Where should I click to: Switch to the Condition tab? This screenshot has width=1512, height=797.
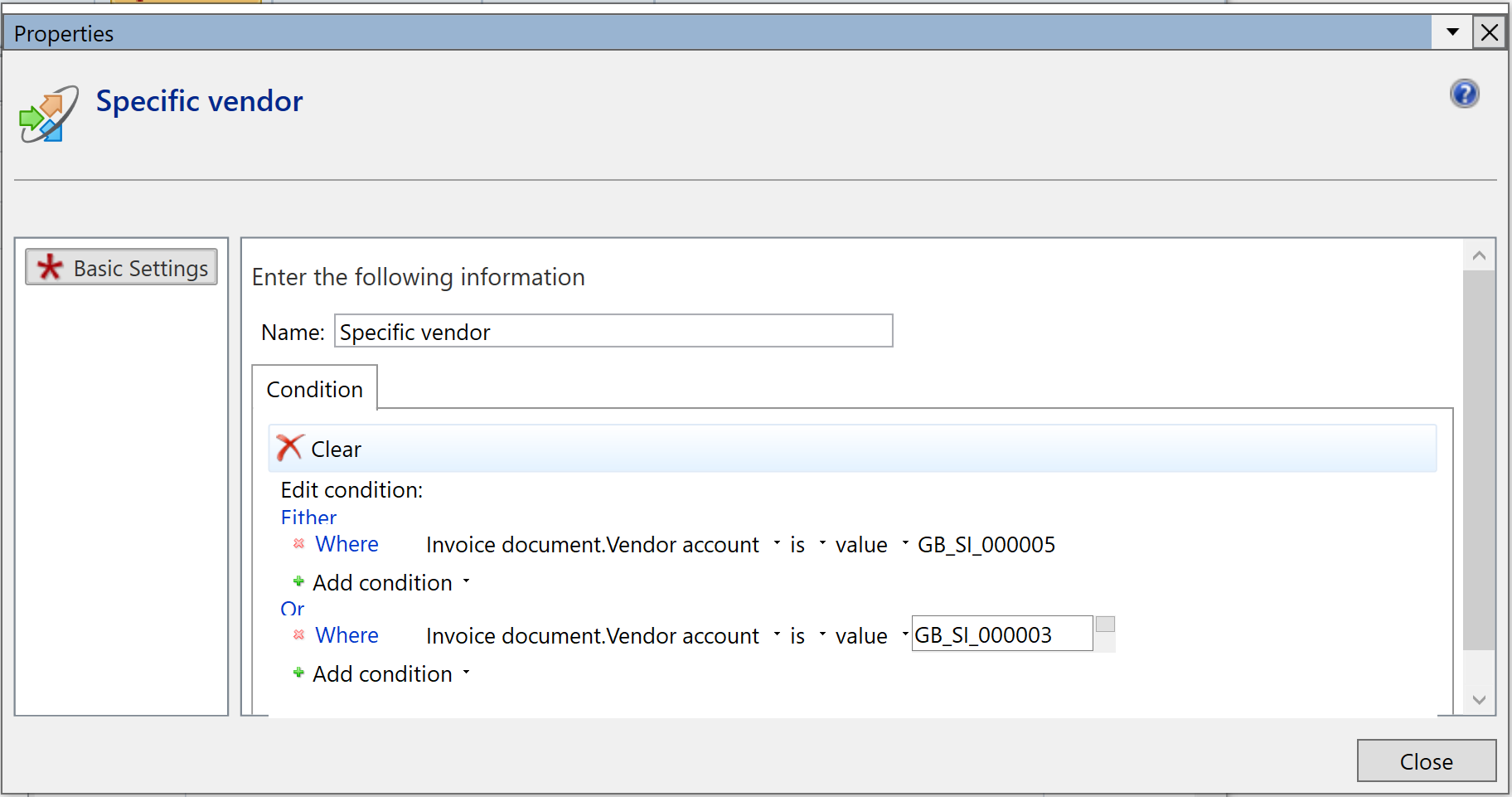314,389
